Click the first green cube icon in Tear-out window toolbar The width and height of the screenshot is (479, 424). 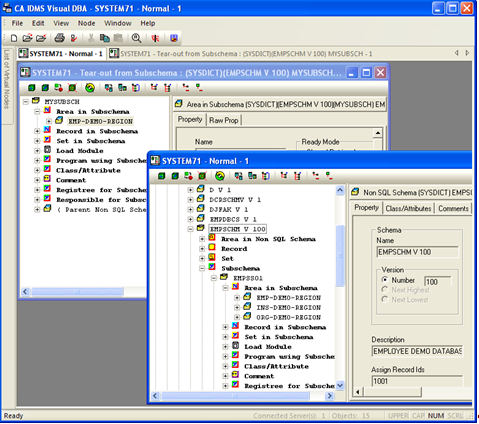coord(32,88)
